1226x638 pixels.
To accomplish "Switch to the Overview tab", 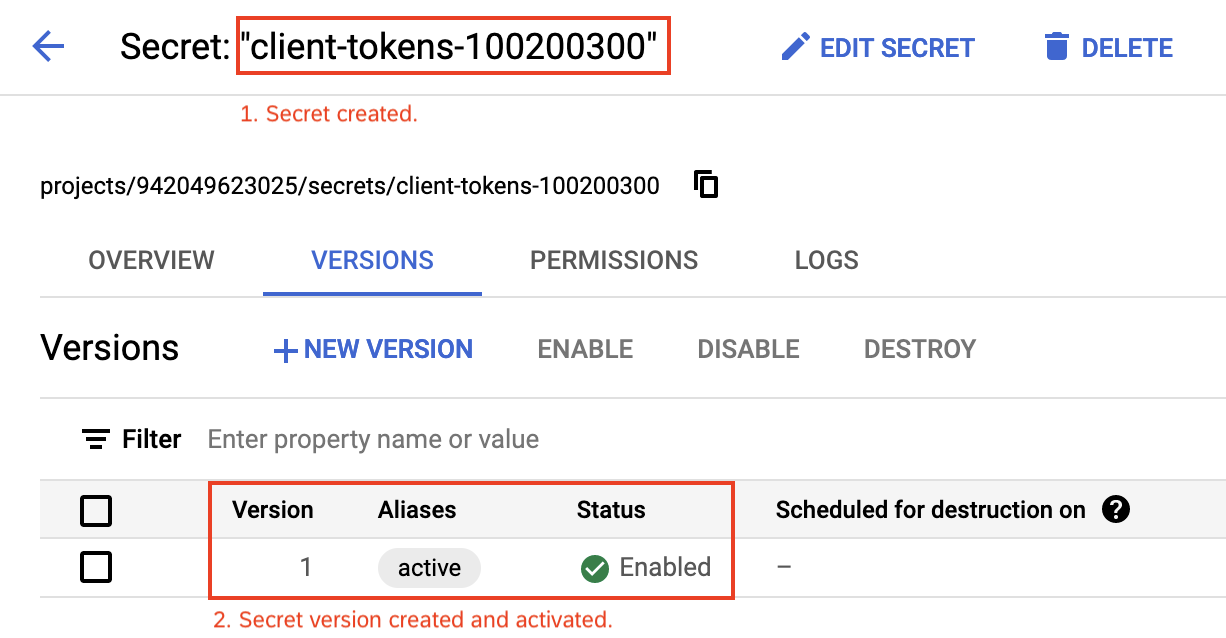I will tap(151, 261).
